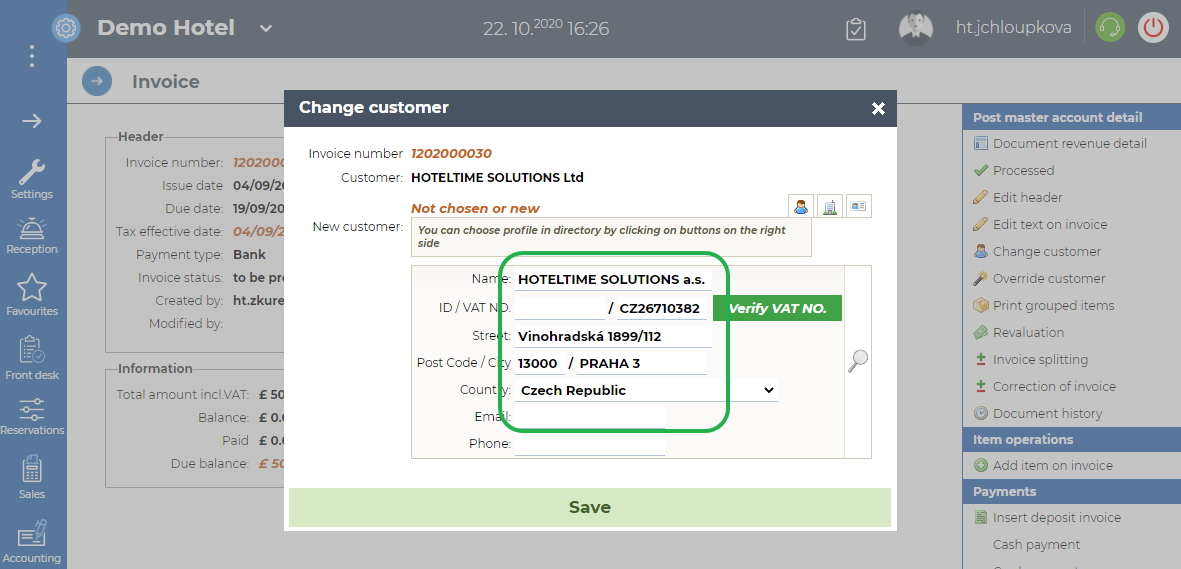Click the Save button
The width and height of the screenshot is (1181, 569).
(x=590, y=507)
